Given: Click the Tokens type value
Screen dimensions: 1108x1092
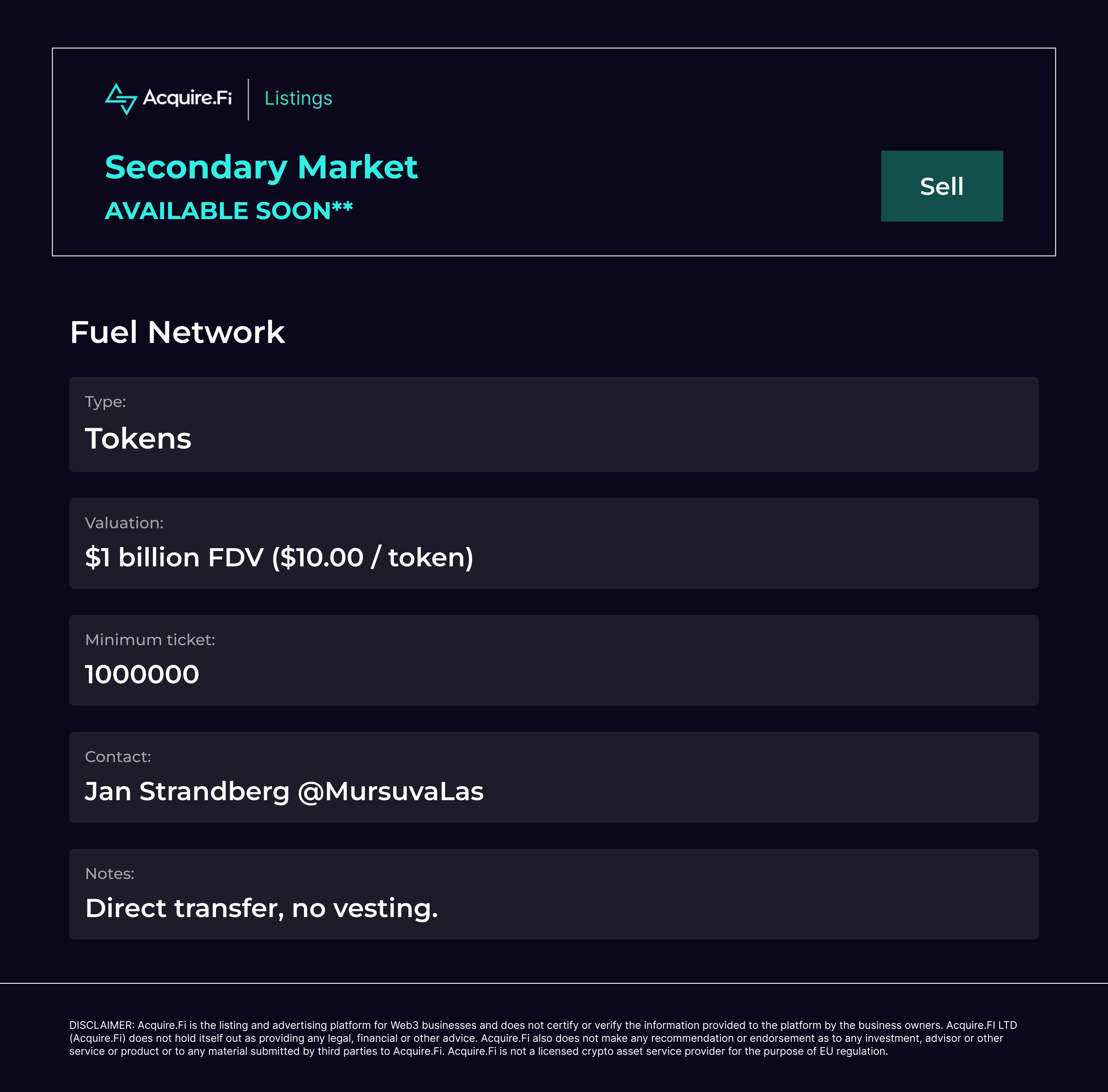Looking at the screenshot, I should click(x=138, y=439).
